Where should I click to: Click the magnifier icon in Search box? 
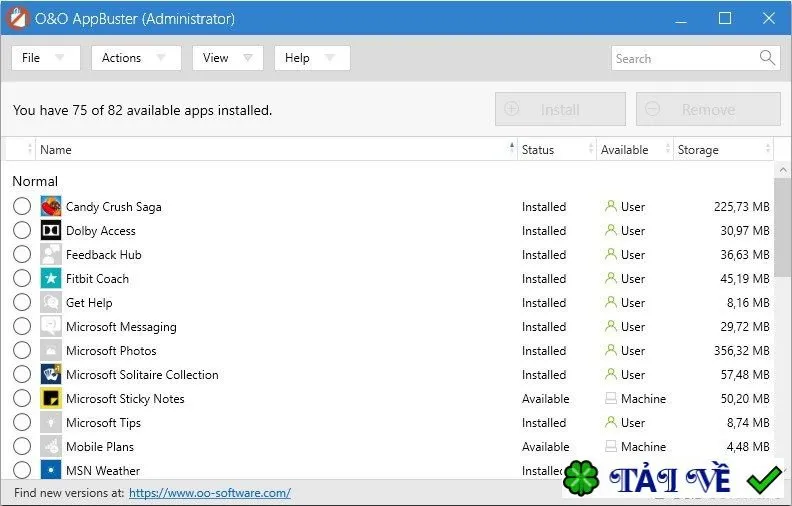coord(767,58)
